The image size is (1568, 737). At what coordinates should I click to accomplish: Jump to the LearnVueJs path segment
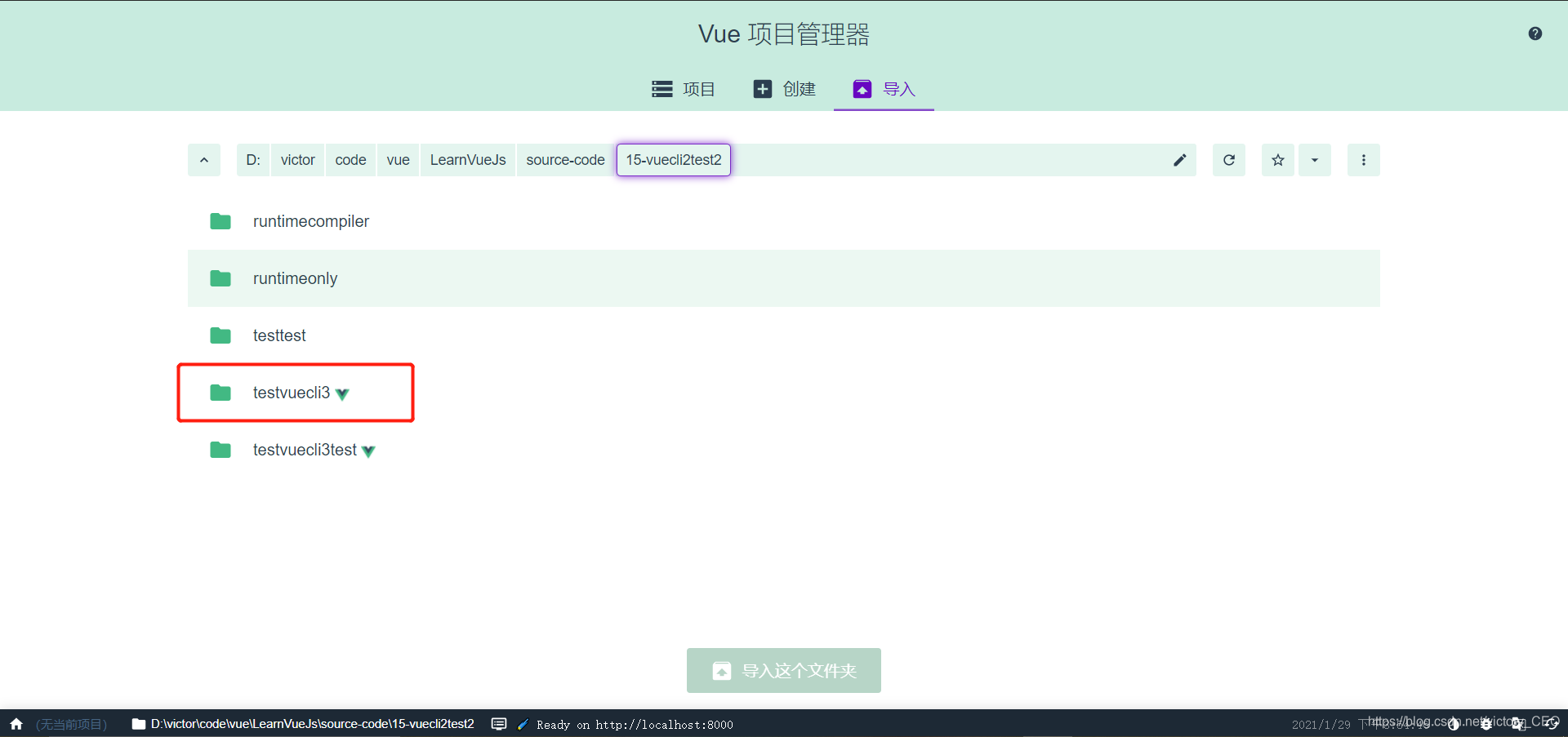pos(468,160)
